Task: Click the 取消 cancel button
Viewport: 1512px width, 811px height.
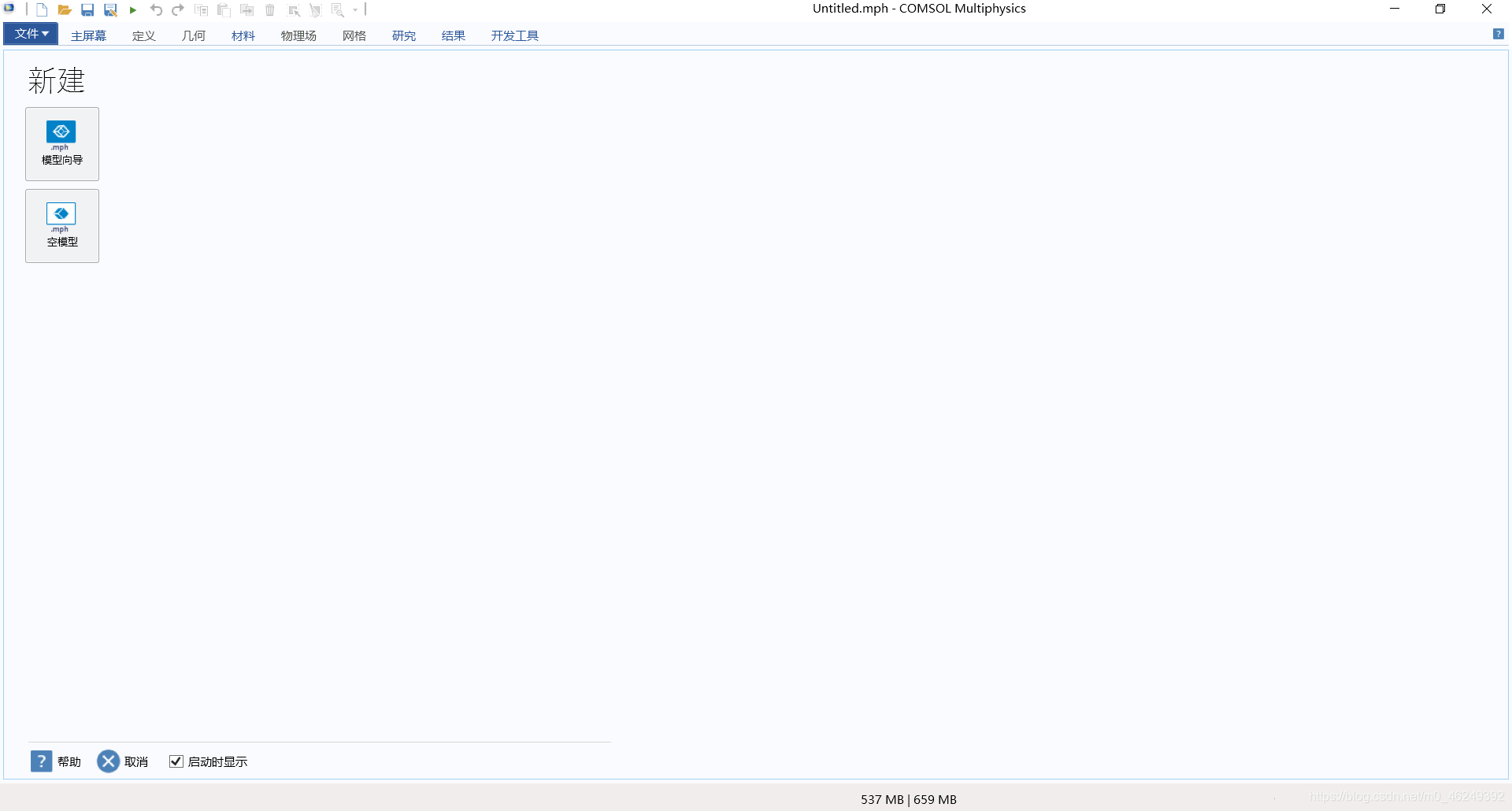Action: [123, 761]
